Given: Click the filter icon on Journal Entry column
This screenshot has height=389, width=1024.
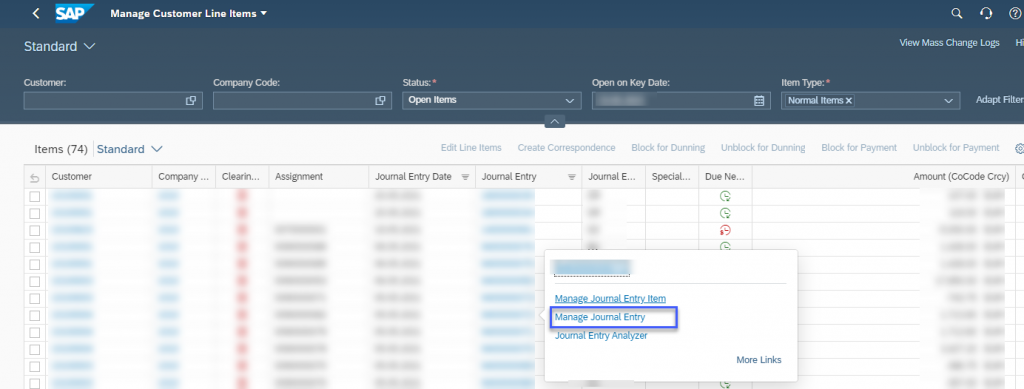Looking at the screenshot, I should [x=571, y=177].
